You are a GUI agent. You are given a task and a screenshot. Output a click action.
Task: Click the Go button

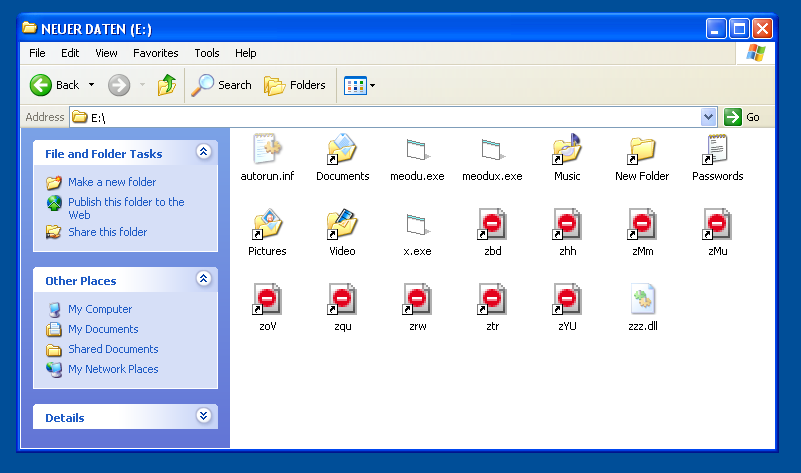click(743, 117)
